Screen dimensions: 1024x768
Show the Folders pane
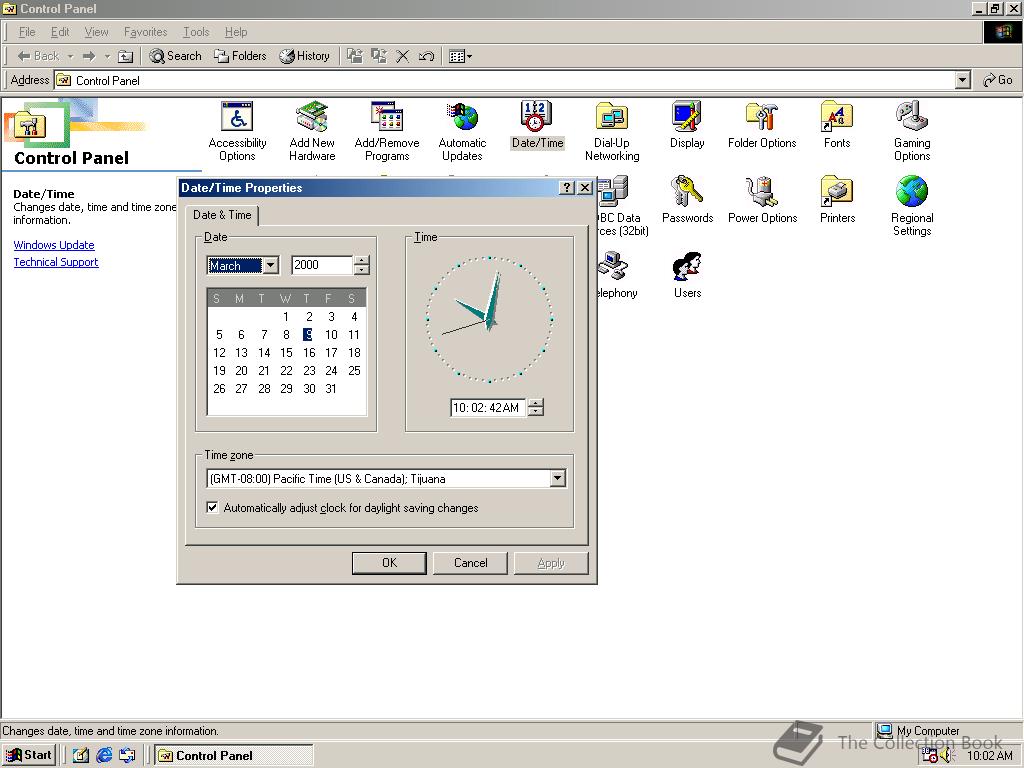240,56
